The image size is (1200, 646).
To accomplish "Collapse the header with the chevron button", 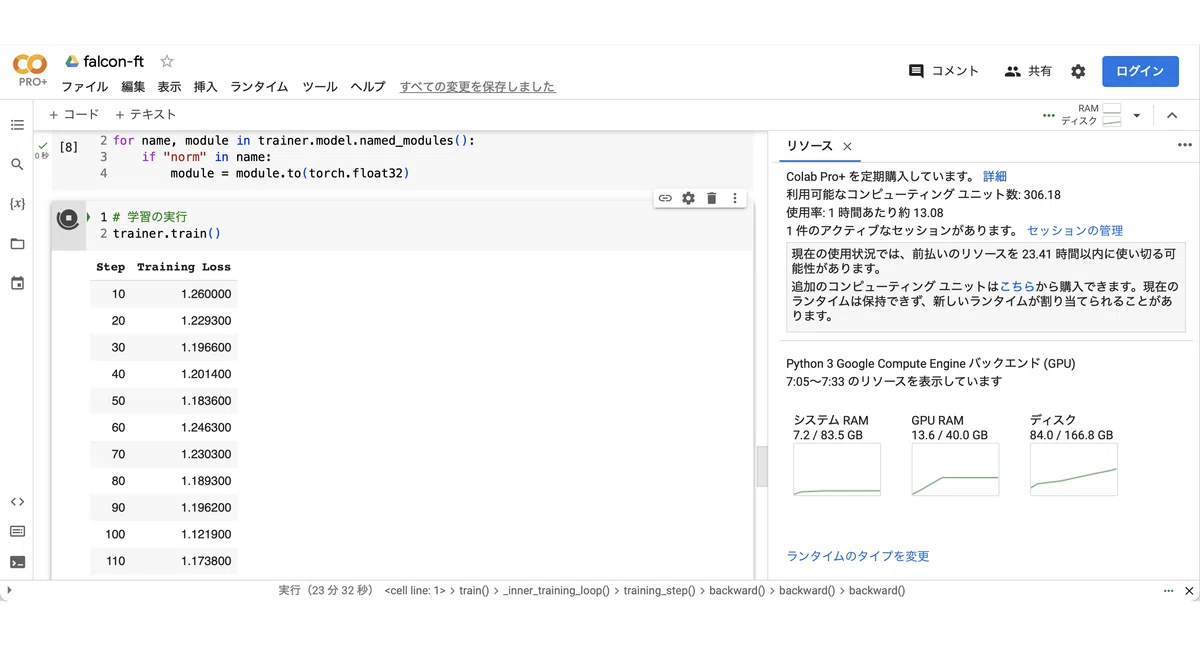I will coord(1172,115).
